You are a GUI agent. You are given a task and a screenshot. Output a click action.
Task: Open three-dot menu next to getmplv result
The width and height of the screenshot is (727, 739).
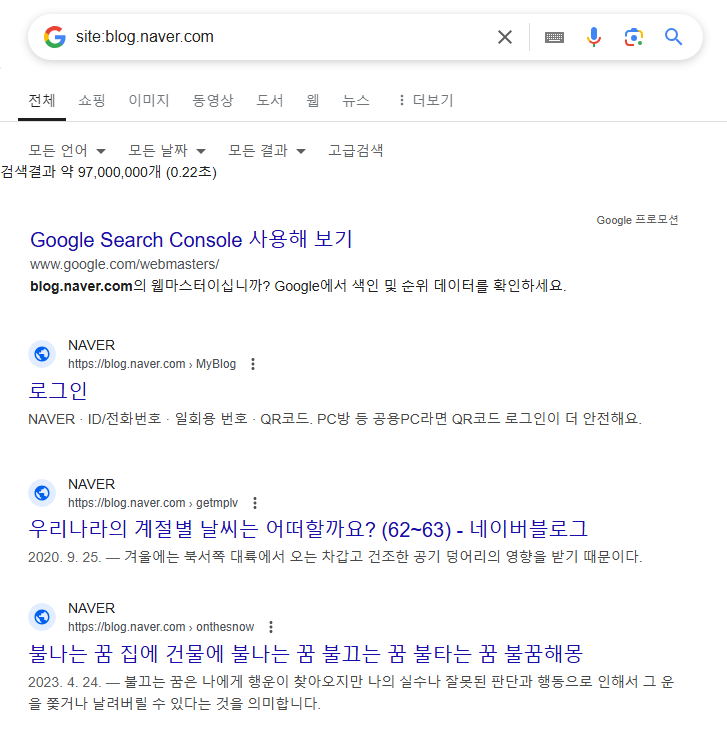tap(255, 503)
